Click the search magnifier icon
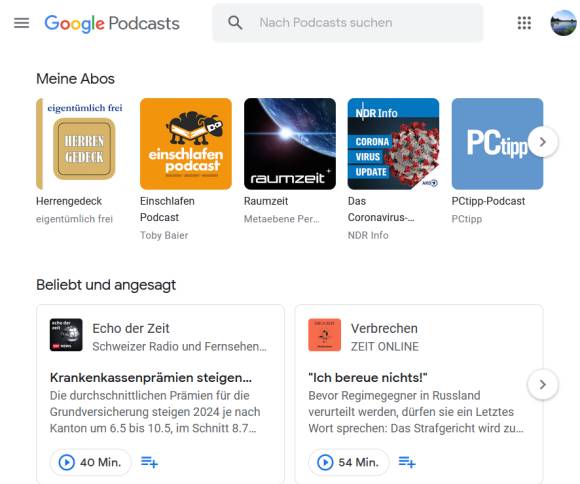Image resolution: width=580 pixels, height=484 pixels. coord(235,23)
